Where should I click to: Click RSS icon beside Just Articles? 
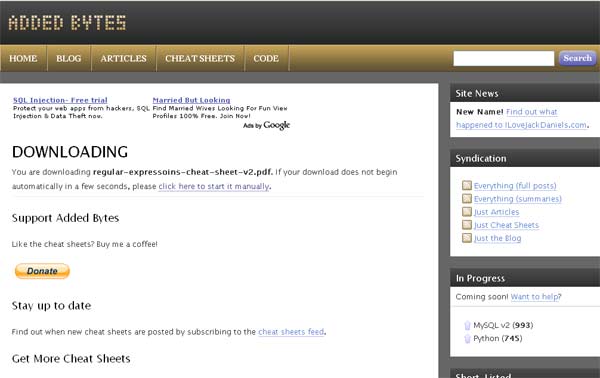click(x=467, y=212)
